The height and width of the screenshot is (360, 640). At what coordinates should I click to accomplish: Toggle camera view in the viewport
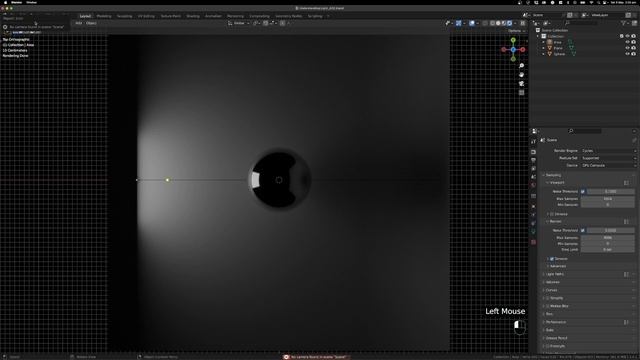coord(521,84)
